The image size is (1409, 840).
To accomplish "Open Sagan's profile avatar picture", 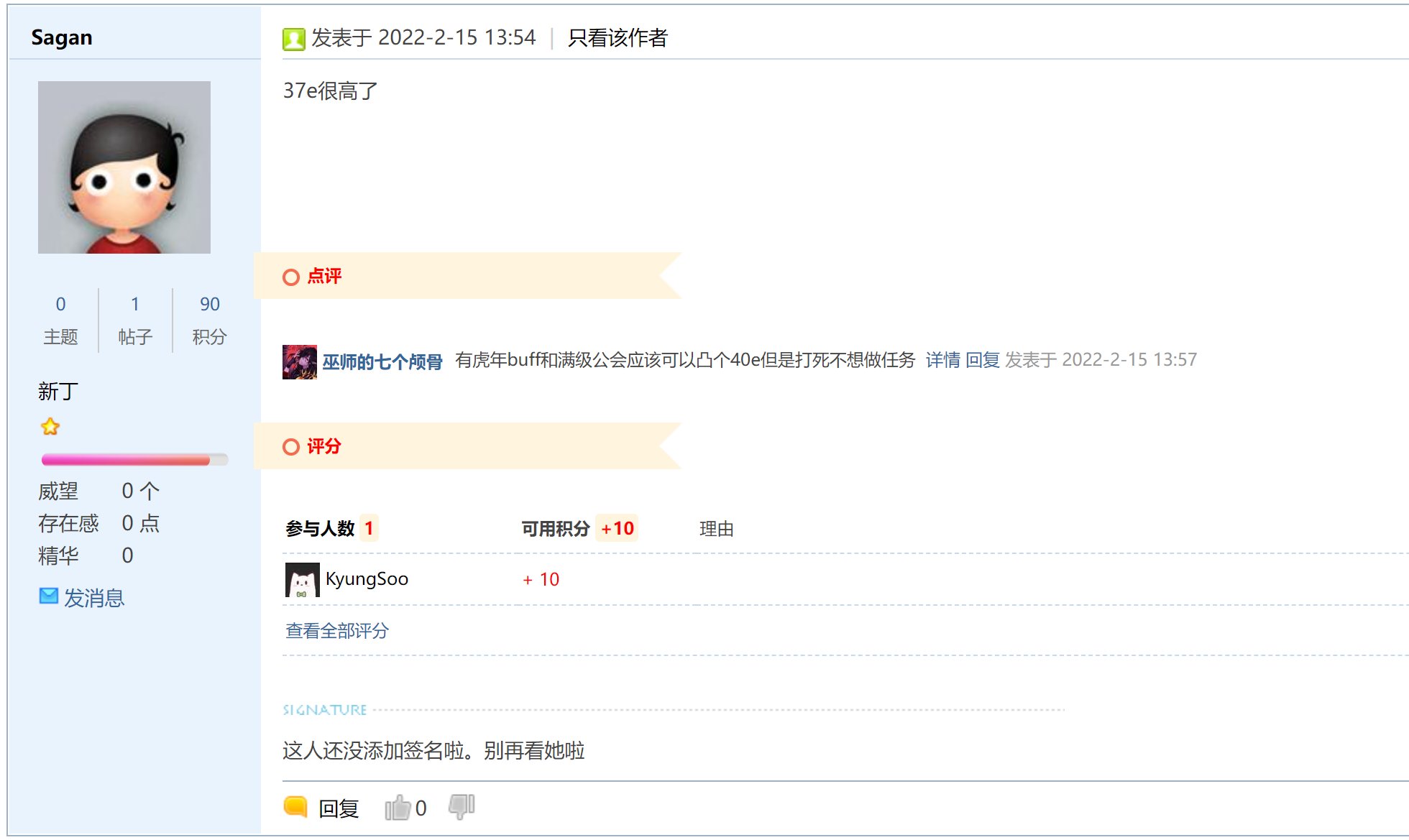I will point(124,167).
